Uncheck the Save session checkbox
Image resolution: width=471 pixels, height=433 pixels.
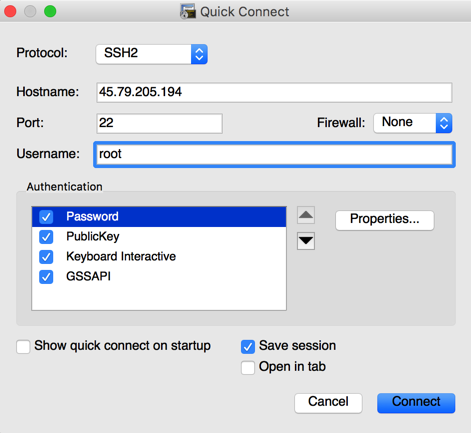pos(248,347)
